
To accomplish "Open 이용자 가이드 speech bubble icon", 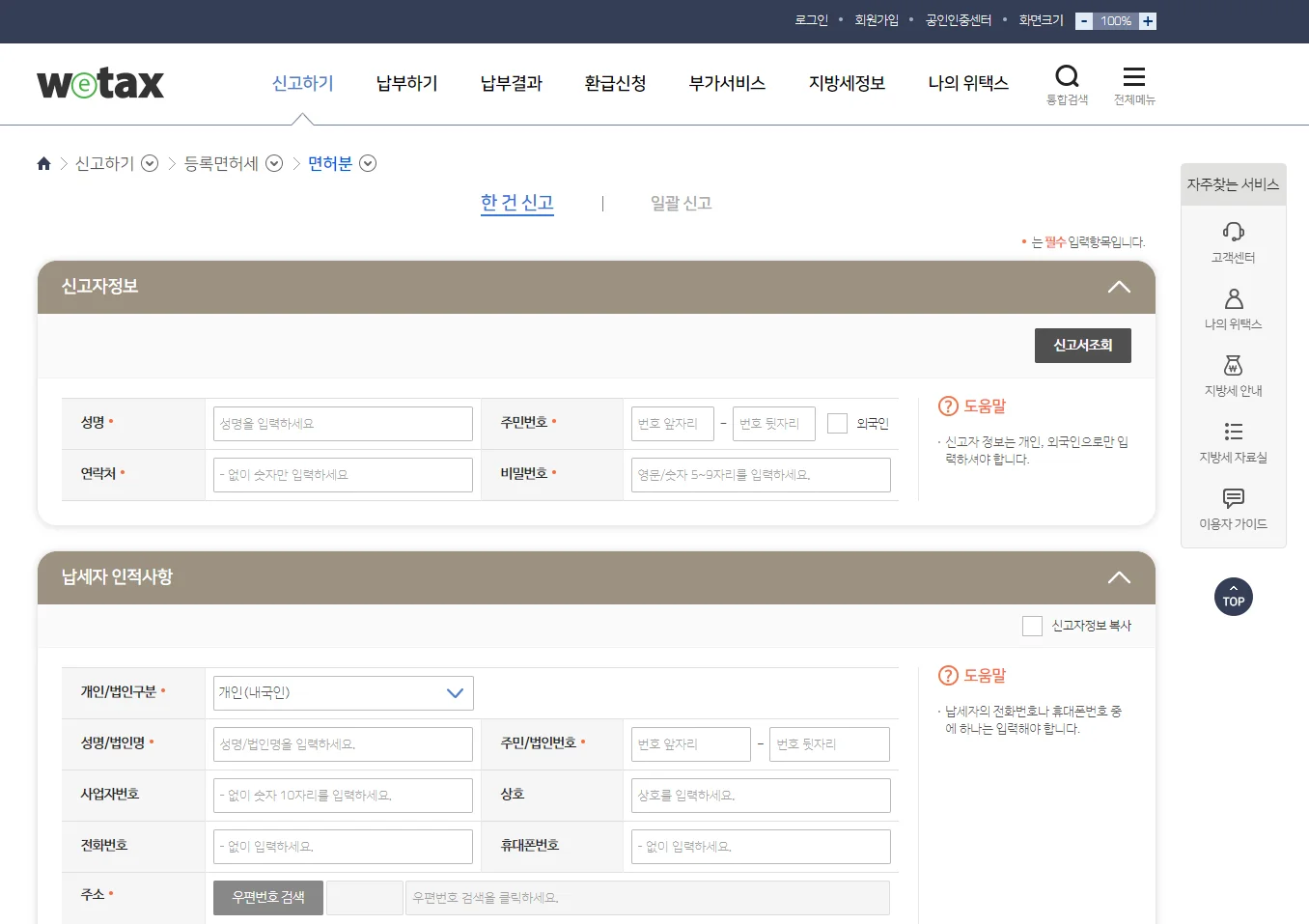I will pos(1233,498).
